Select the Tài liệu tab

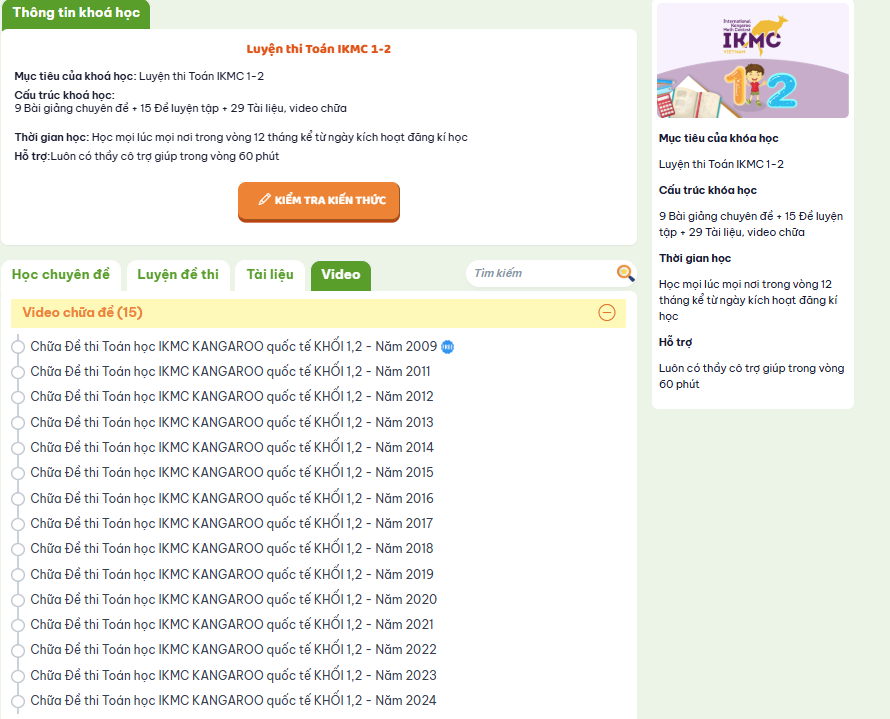tap(270, 275)
